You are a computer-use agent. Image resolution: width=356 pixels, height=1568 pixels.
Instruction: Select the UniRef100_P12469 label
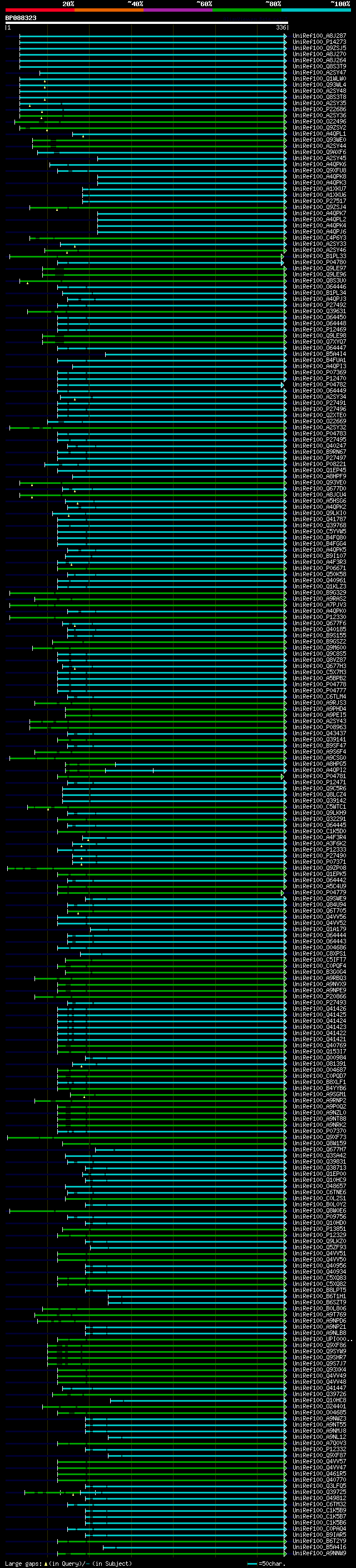coord(319,329)
